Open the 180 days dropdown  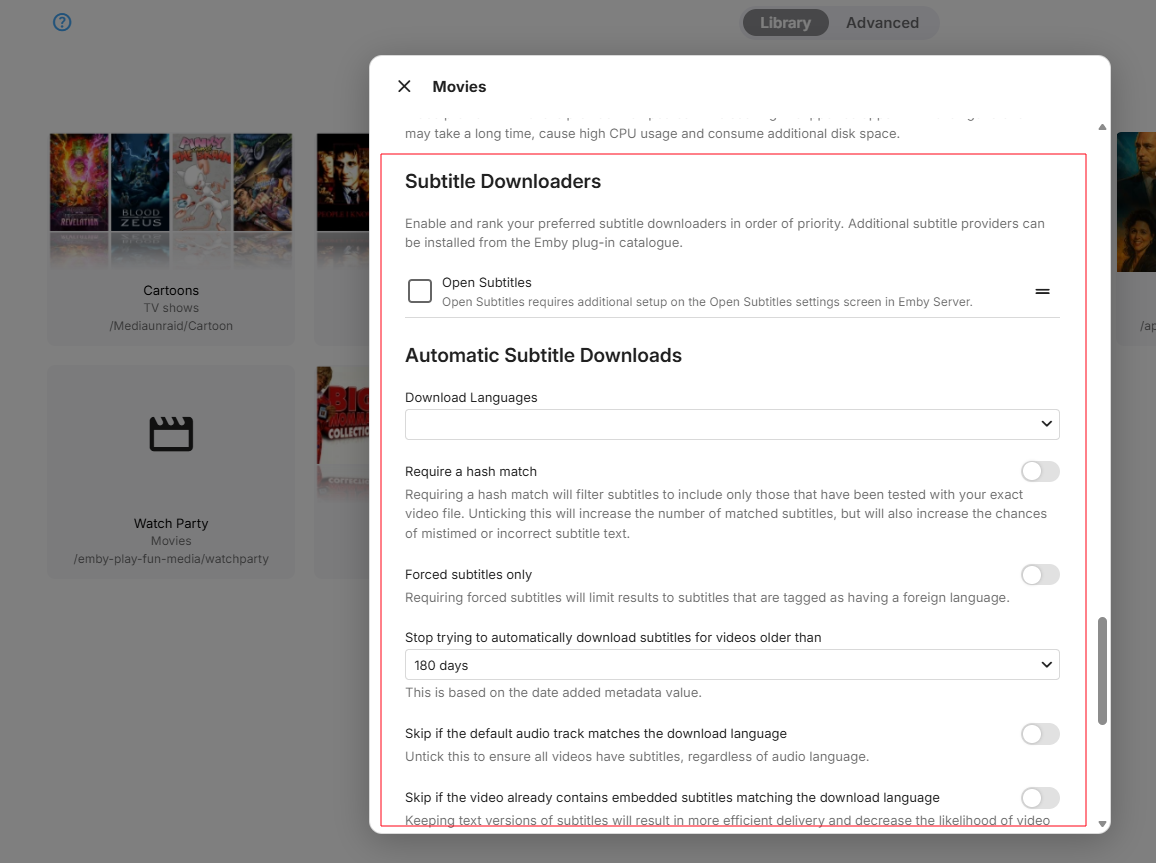[x=731, y=665]
